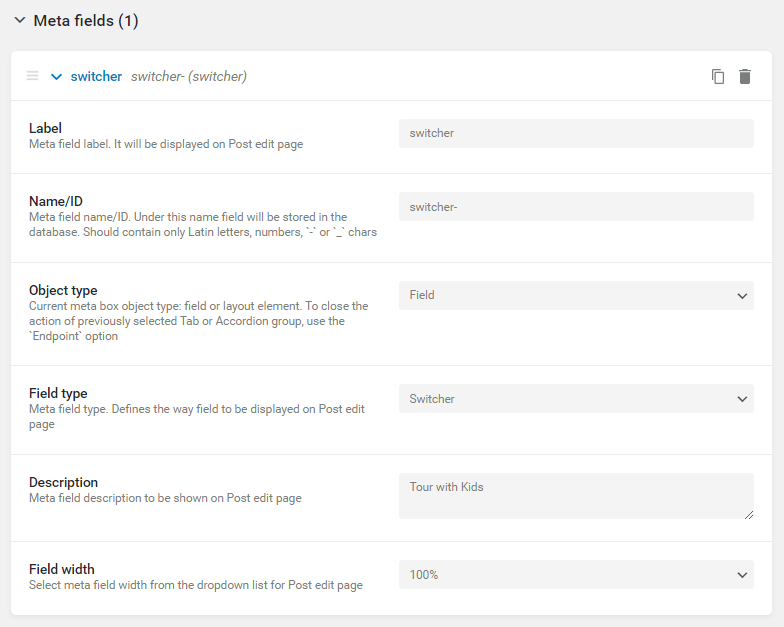Click the Field width dropdown arrow
Image resolution: width=784 pixels, height=627 pixels.
(x=742, y=575)
